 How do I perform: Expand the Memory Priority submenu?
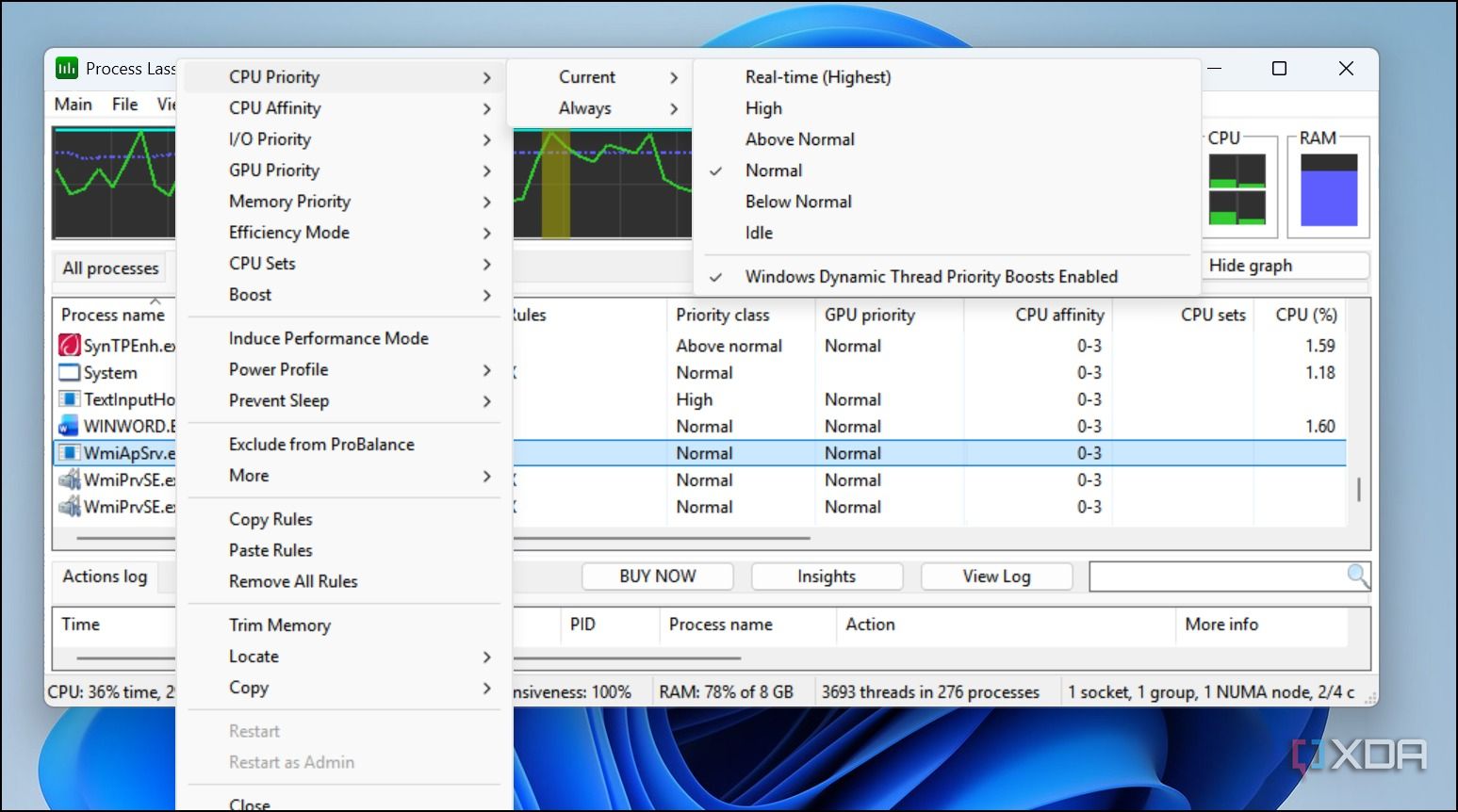point(344,202)
